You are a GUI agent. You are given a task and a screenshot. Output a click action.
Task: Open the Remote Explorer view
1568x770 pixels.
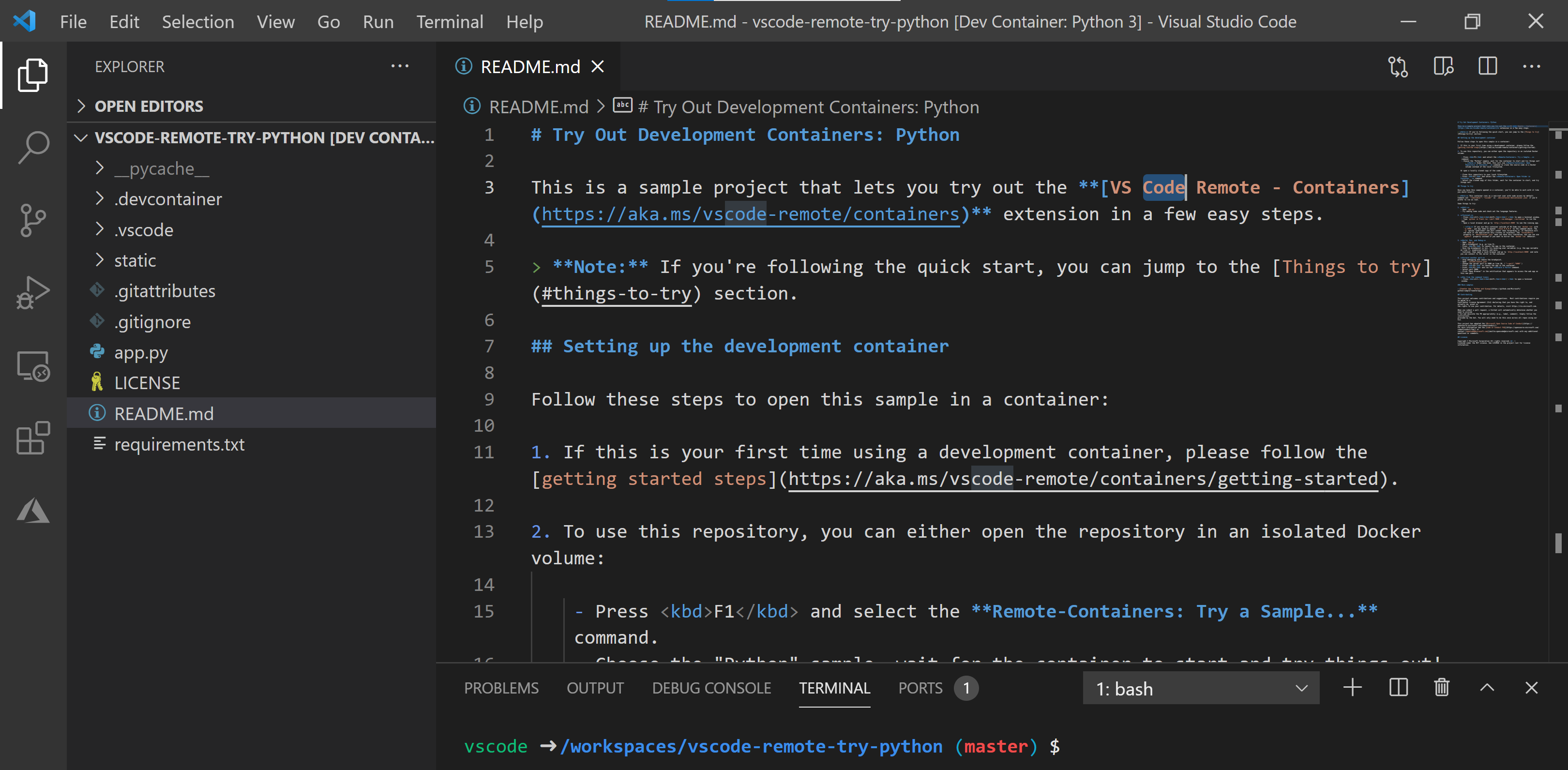pos(33,366)
